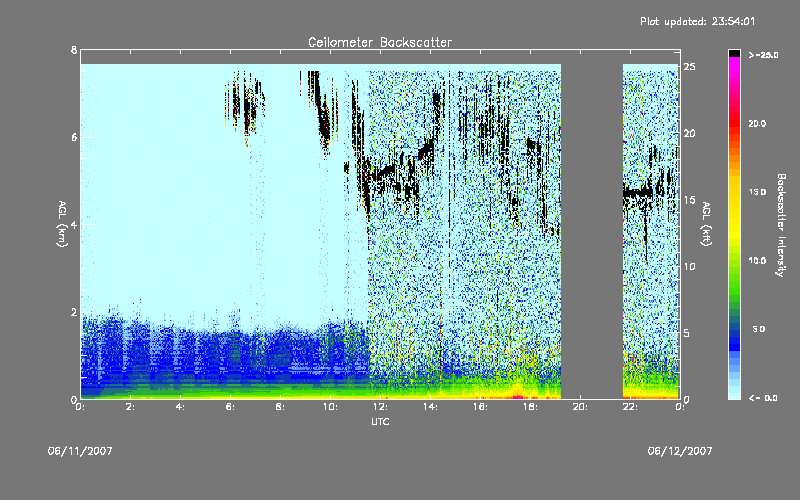Click the "25" tick on the kft axis
The image size is (800, 500).
tap(690, 67)
